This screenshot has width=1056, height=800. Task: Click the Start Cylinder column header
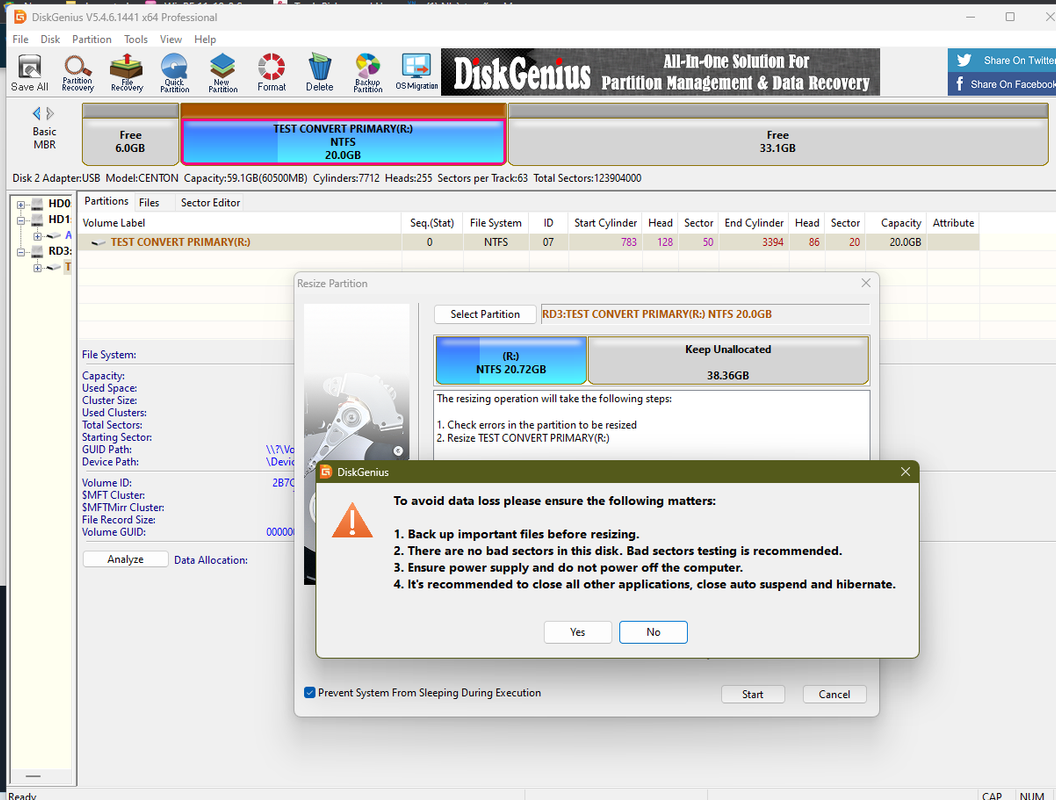point(605,223)
